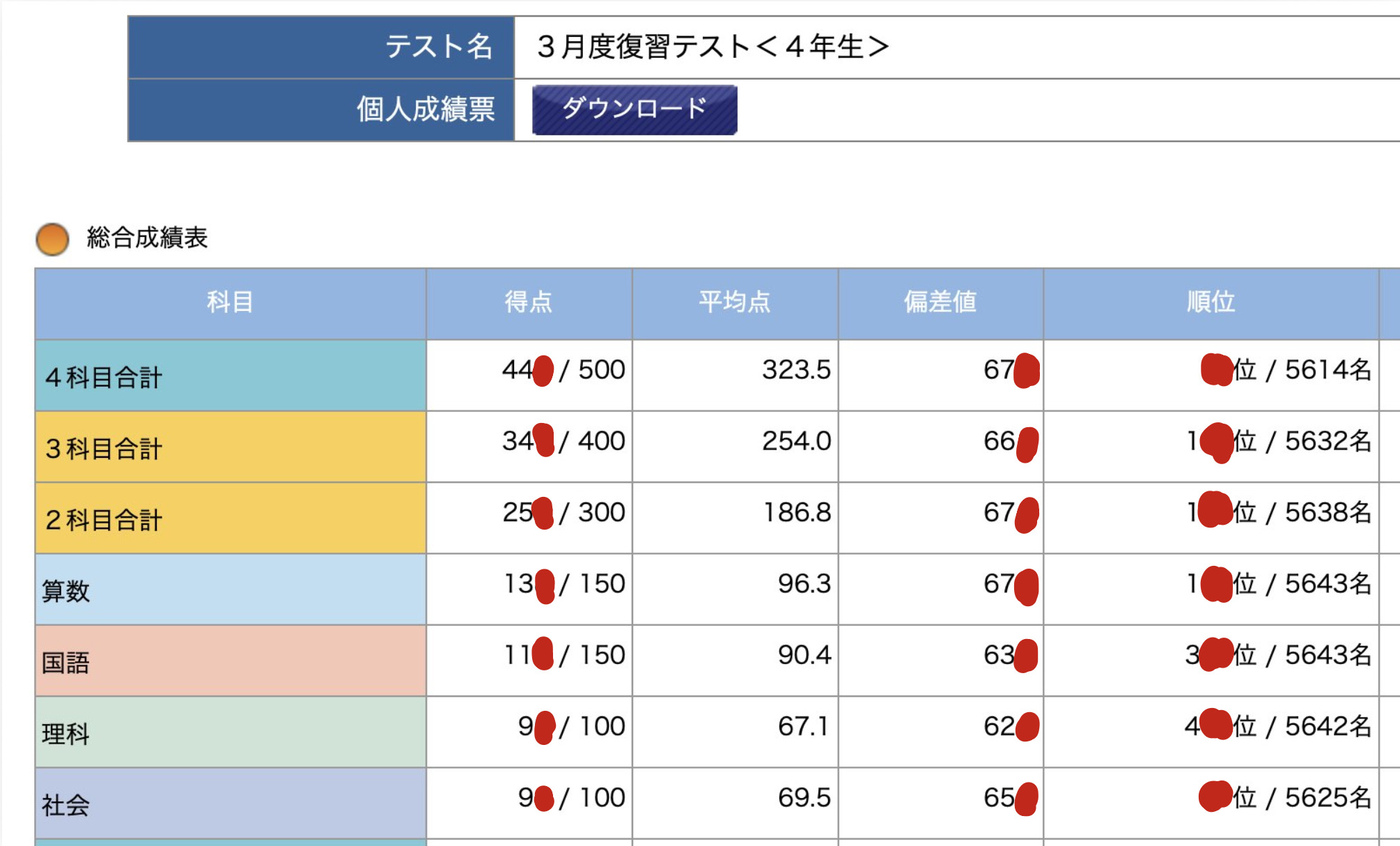The width and height of the screenshot is (1400, 846).
Task: Select the 算数 subject row
Action: click(x=65, y=591)
